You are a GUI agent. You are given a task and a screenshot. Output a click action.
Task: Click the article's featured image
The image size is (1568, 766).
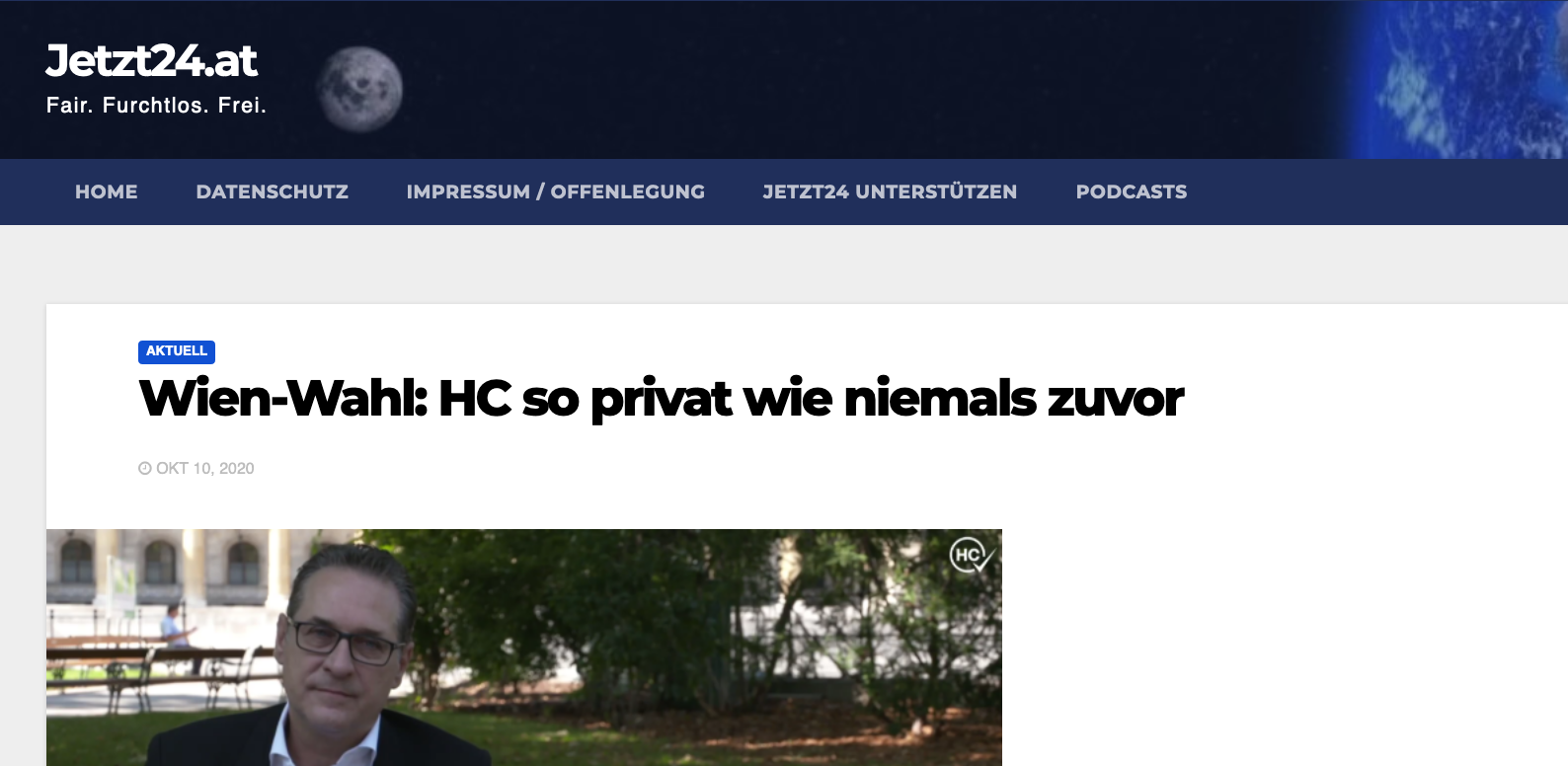click(x=524, y=648)
